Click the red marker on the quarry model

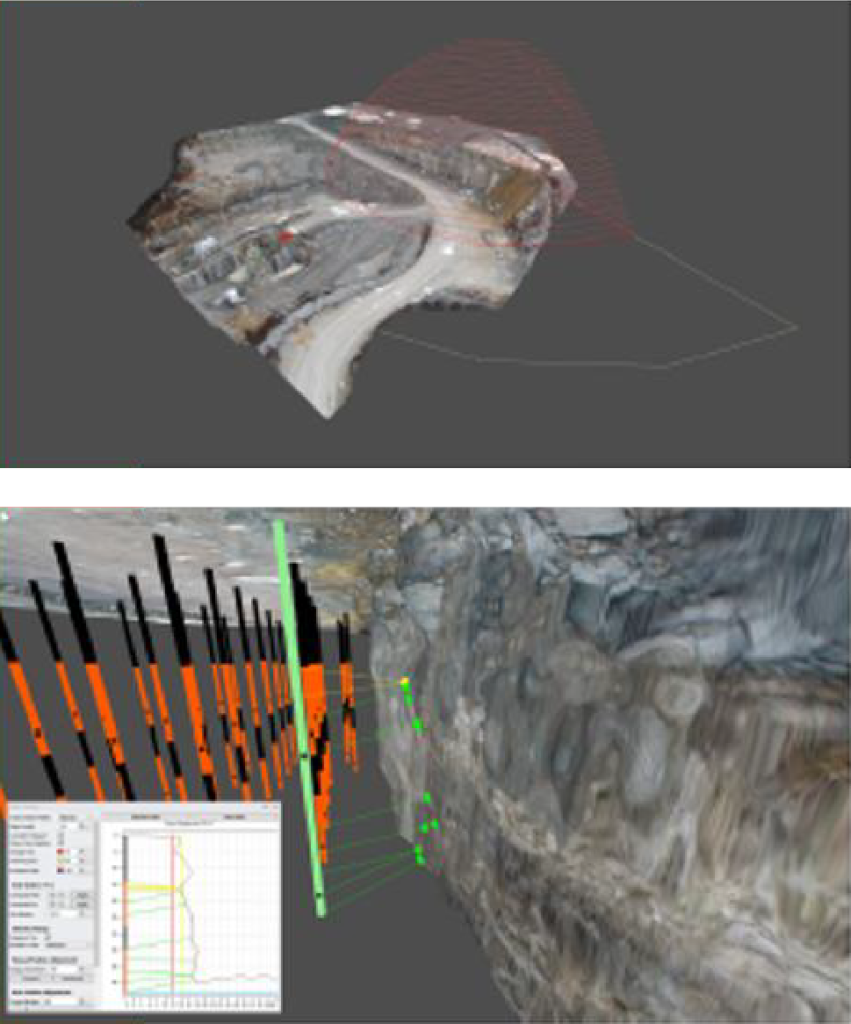click(x=287, y=237)
